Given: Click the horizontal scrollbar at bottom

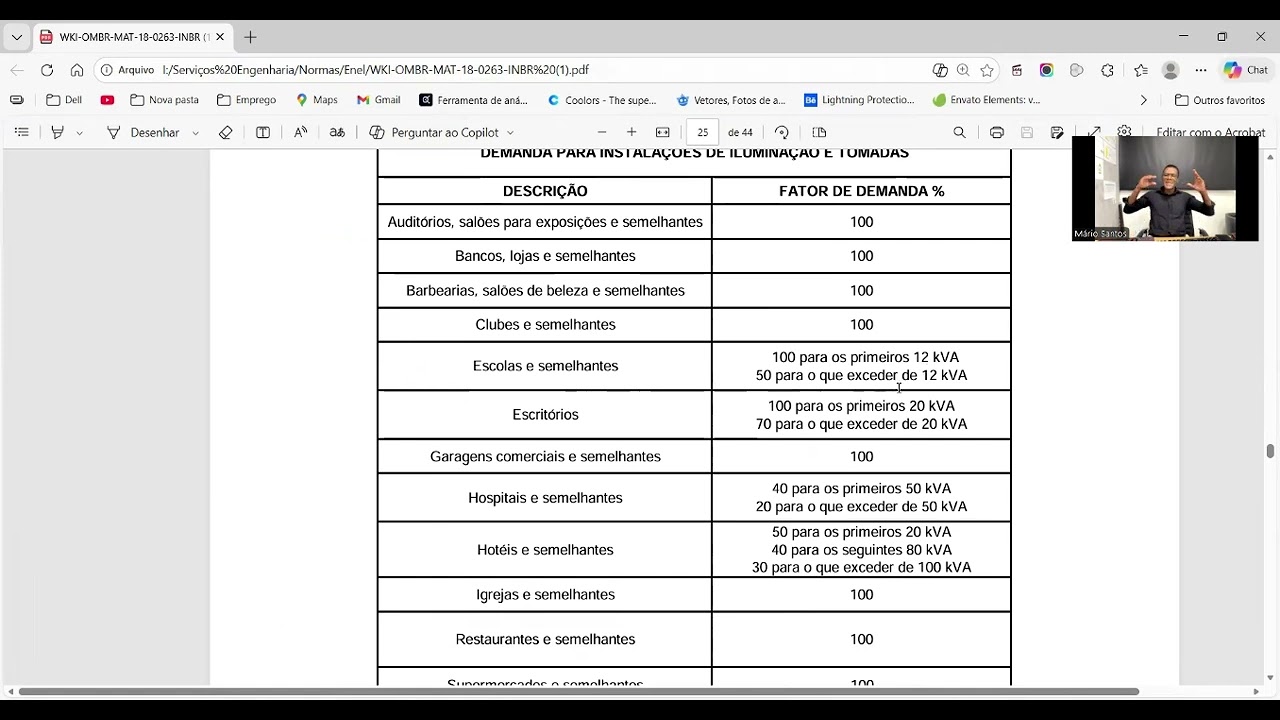Looking at the screenshot, I should pos(578,691).
